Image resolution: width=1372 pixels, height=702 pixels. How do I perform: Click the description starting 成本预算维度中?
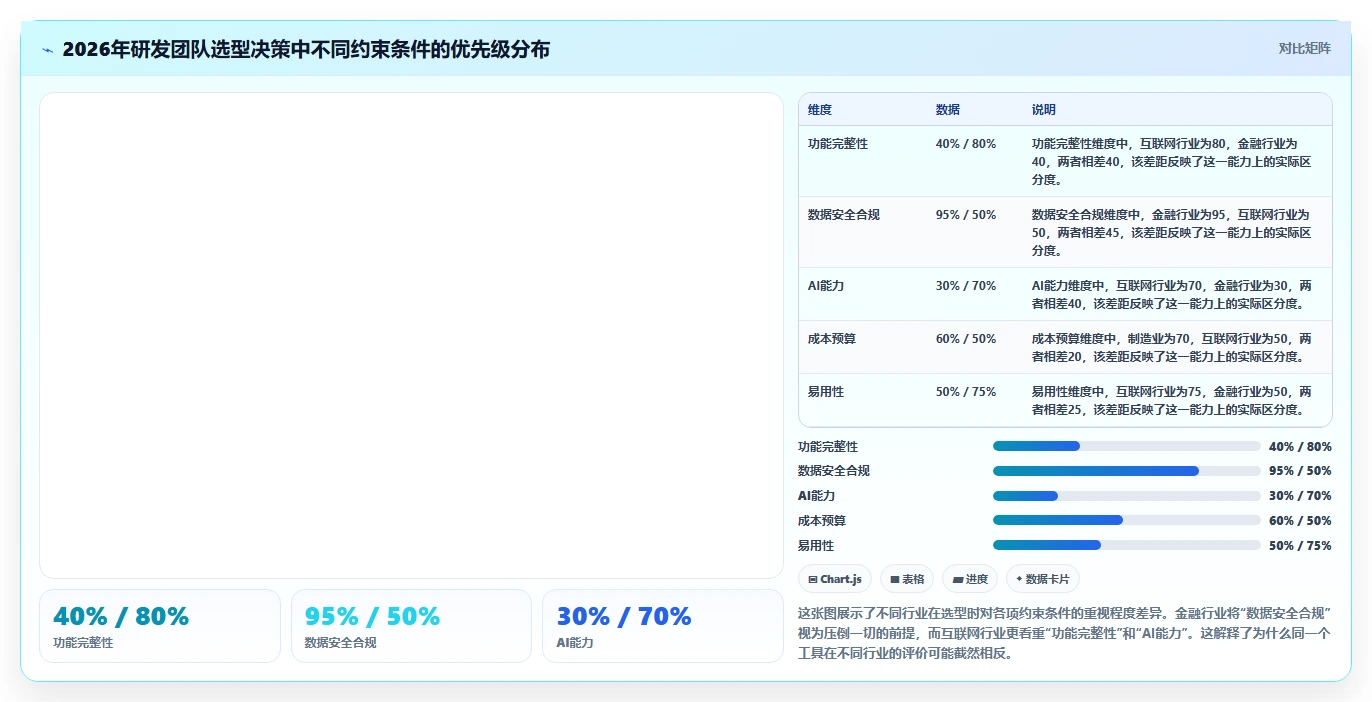[1172, 348]
